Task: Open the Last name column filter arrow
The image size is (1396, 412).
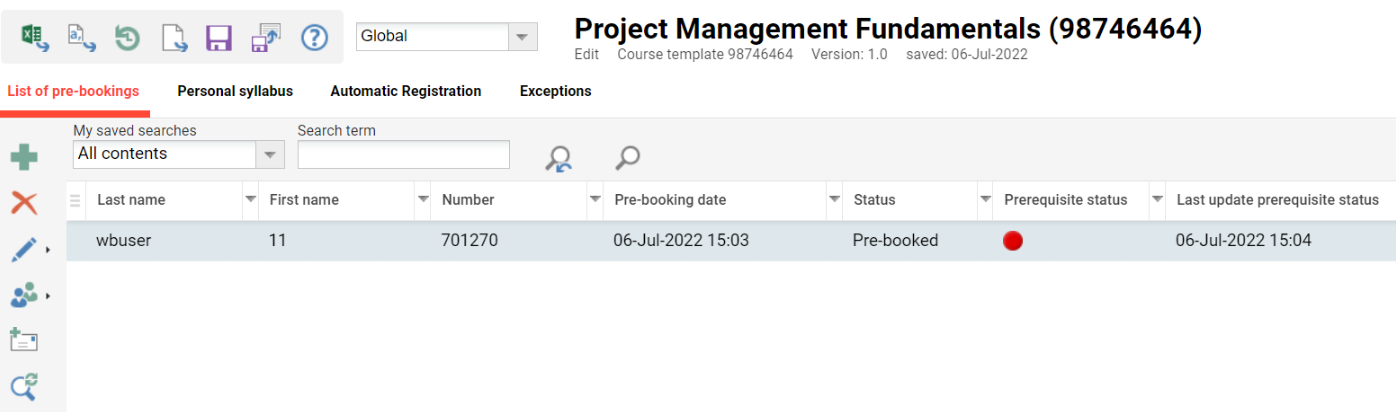Action: (x=250, y=200)
